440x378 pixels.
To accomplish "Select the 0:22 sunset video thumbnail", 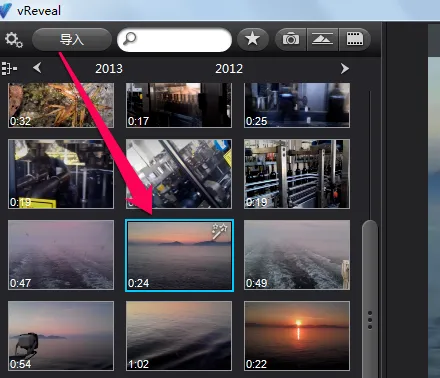I will click(x=297, y=336).
